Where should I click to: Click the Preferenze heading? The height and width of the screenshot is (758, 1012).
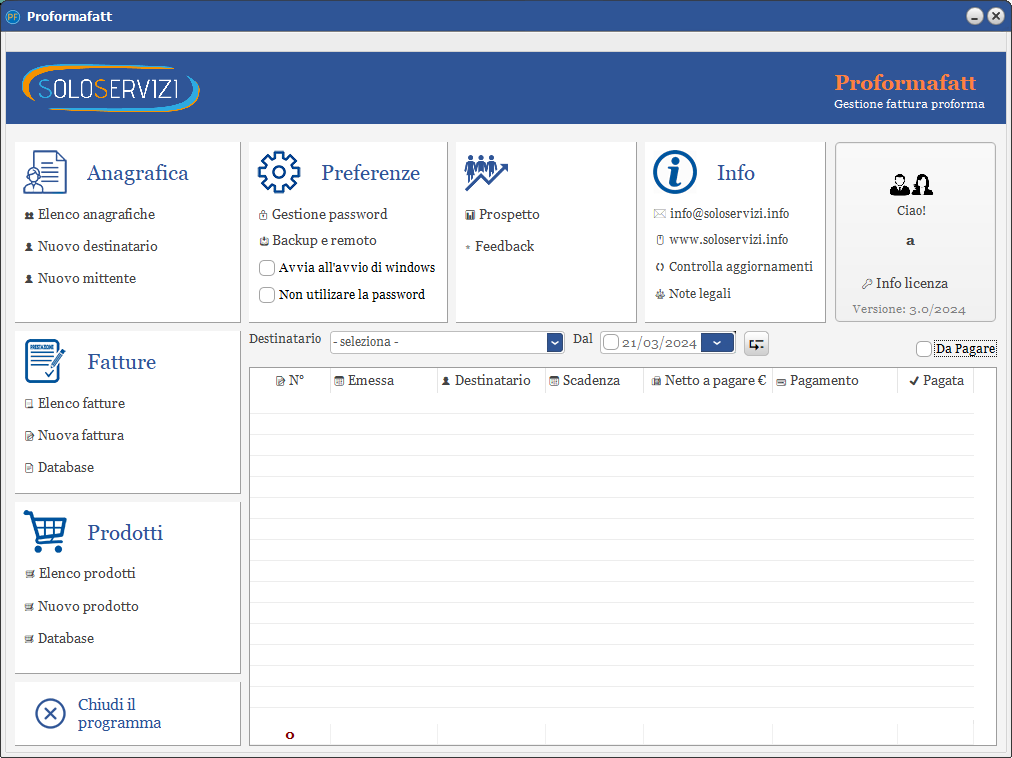click(x=370, y=173)
